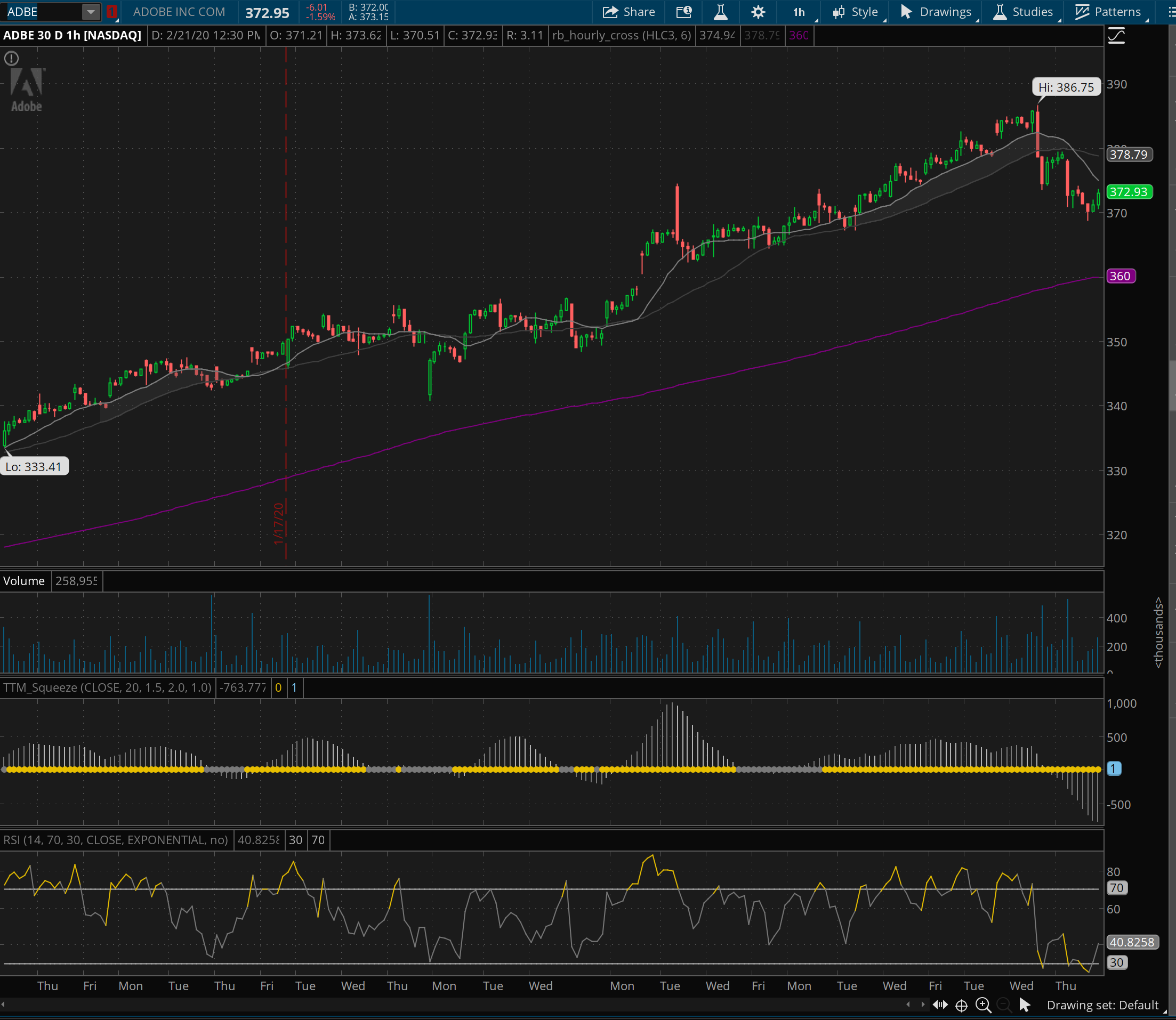
Task: Click the blue 1 squeeze axis label
Action: (1114, 768)
